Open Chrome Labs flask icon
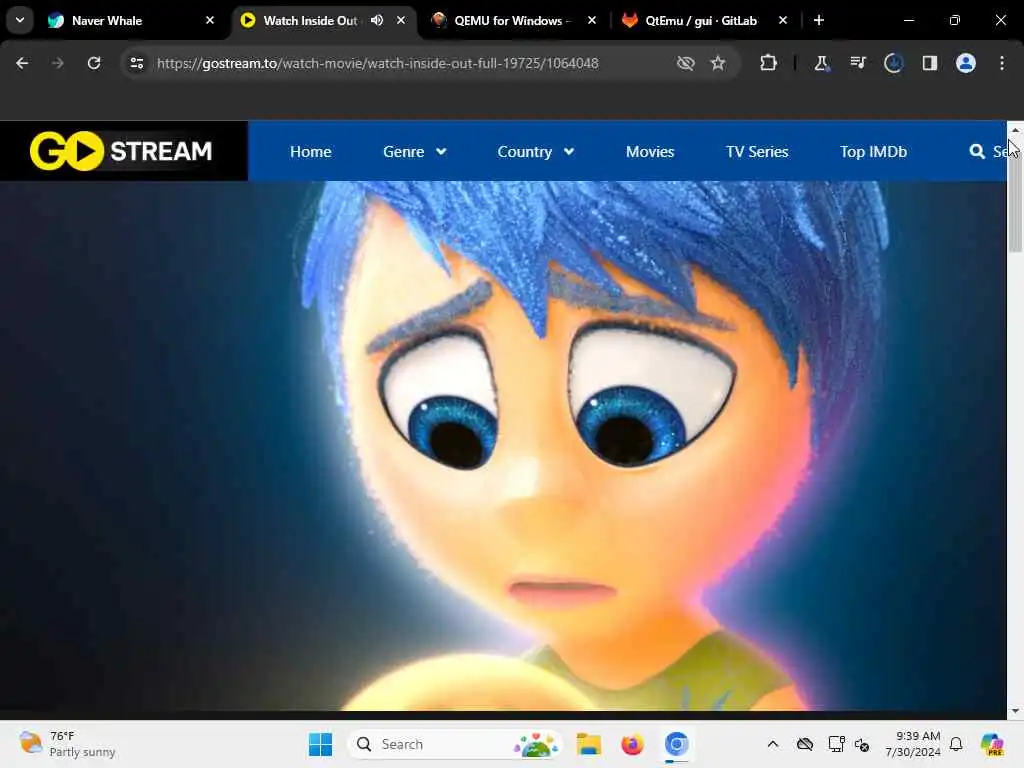The width and height of the screenshot is (1024, 768). (x=822, y=63)
